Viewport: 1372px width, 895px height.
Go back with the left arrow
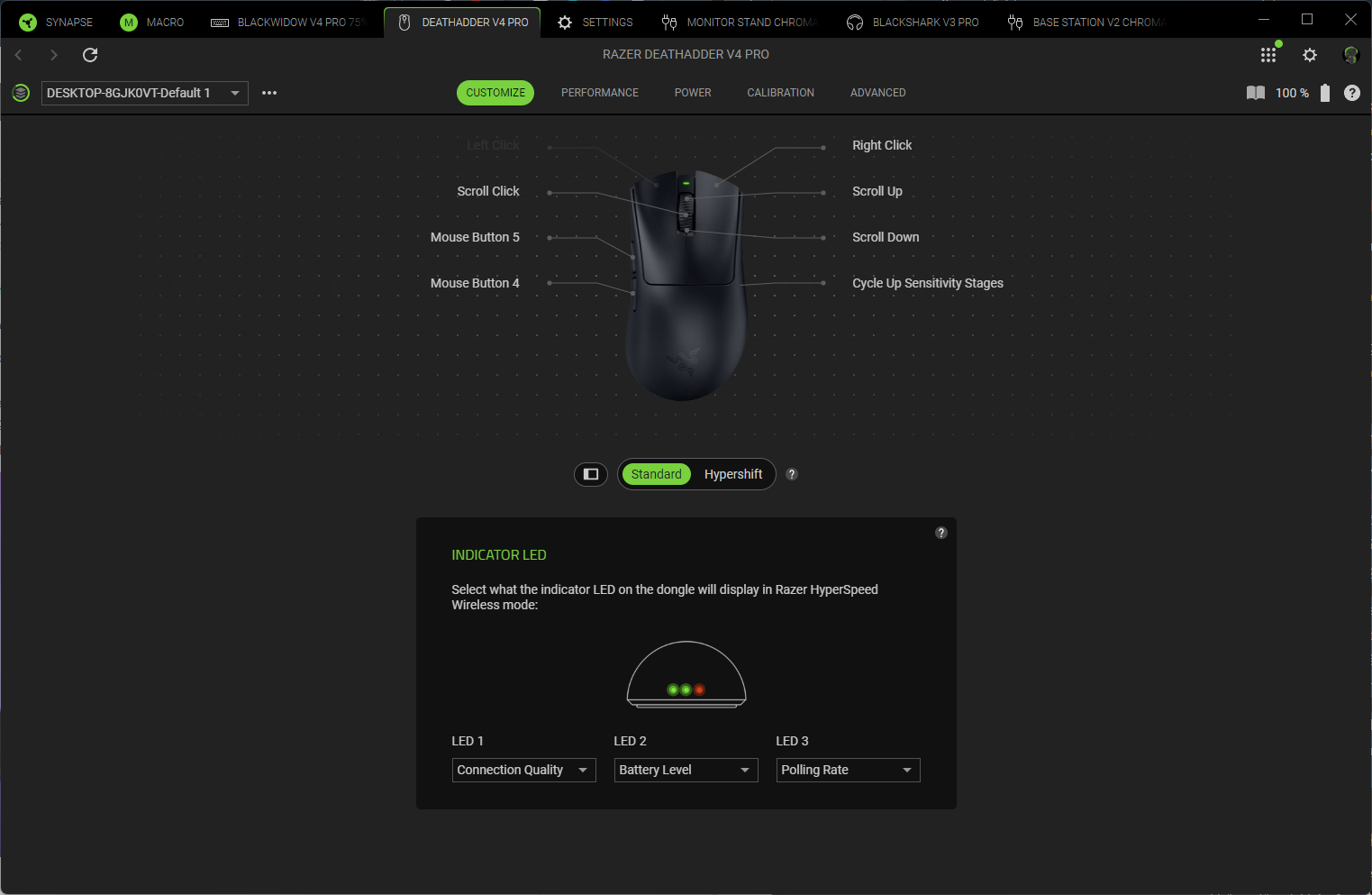[x=19, y=55]
